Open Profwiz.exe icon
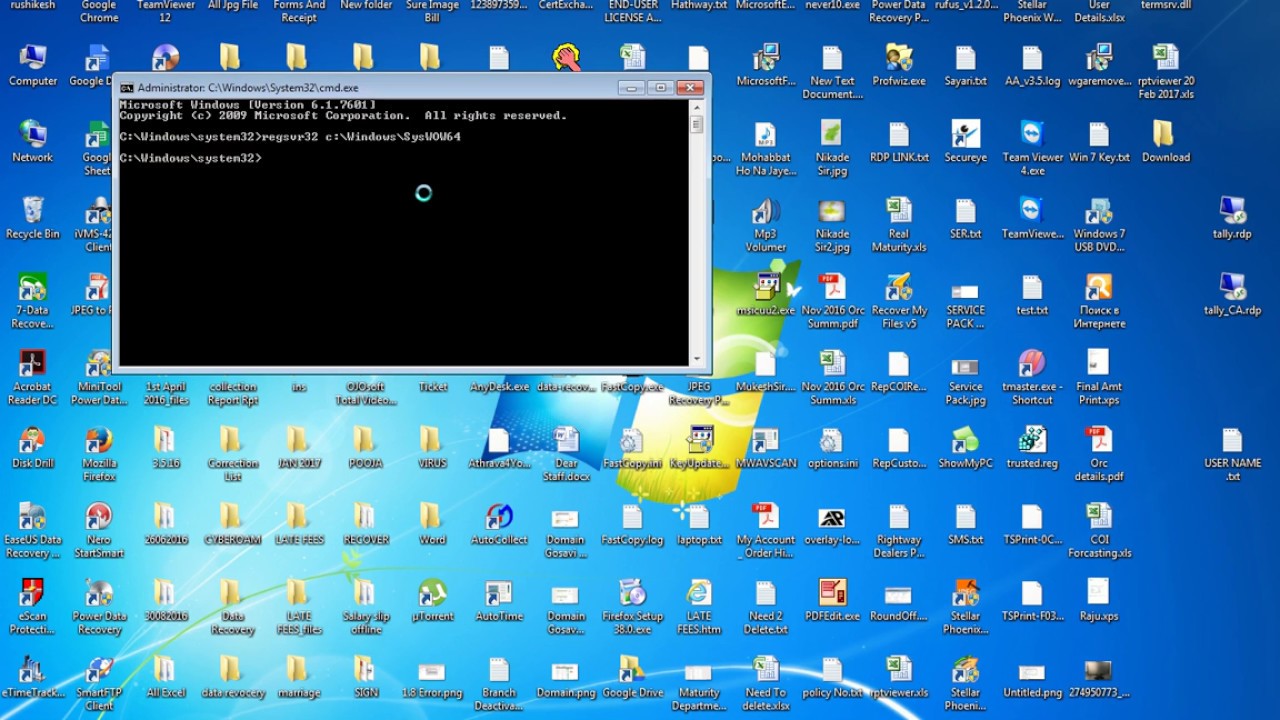Screen dimensions: 1280x720 pos(899,65)
